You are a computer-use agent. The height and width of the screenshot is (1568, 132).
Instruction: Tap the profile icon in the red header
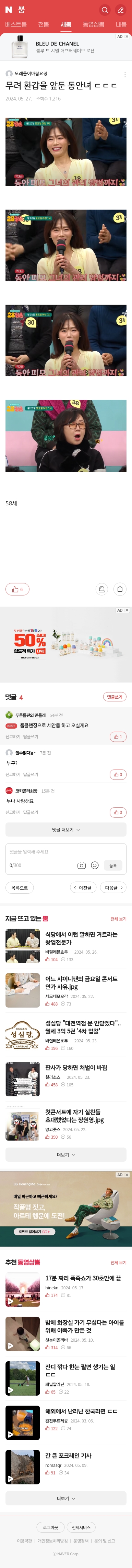click(120, 10)
